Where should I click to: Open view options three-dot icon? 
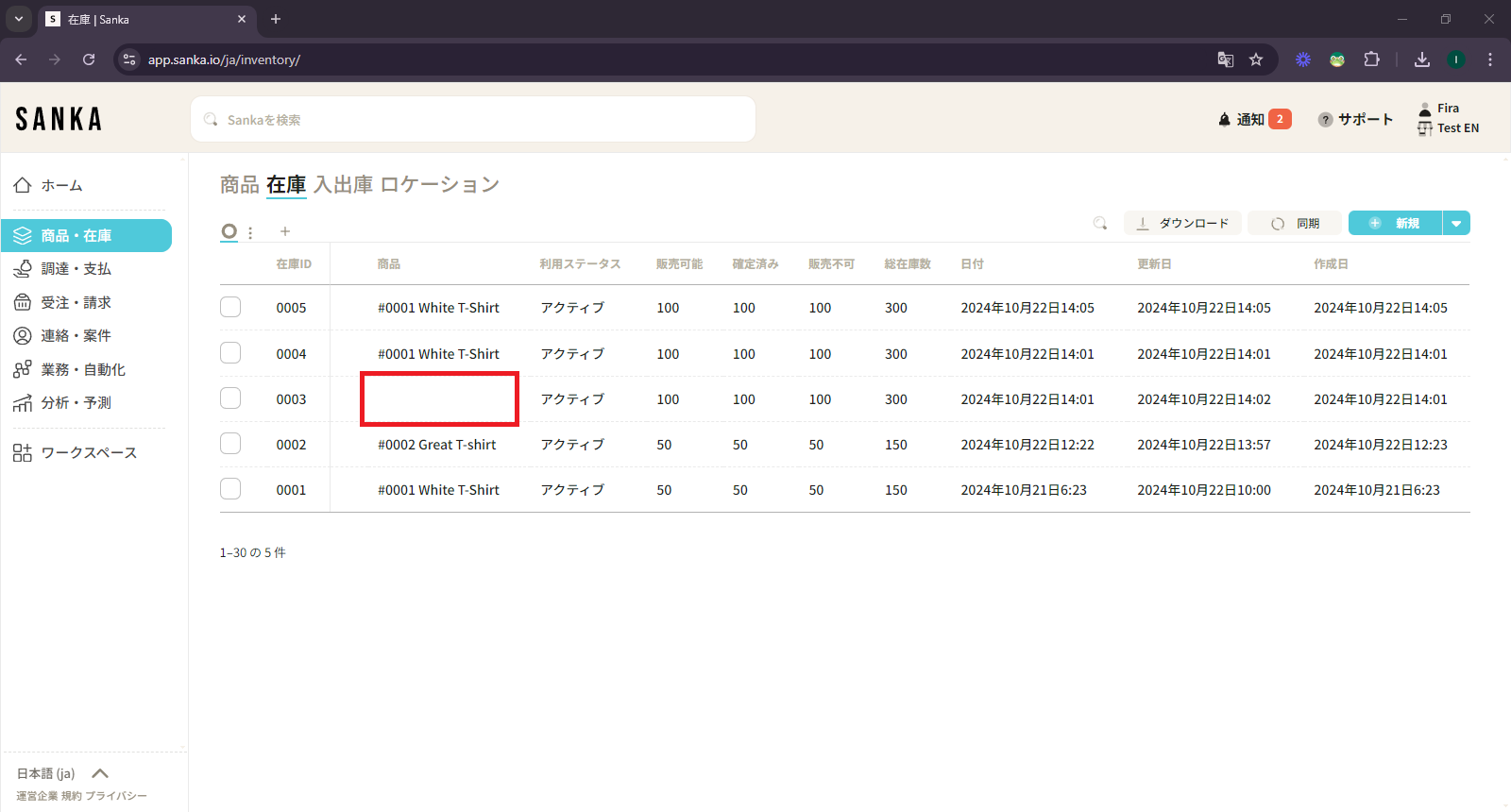point(250,232)
